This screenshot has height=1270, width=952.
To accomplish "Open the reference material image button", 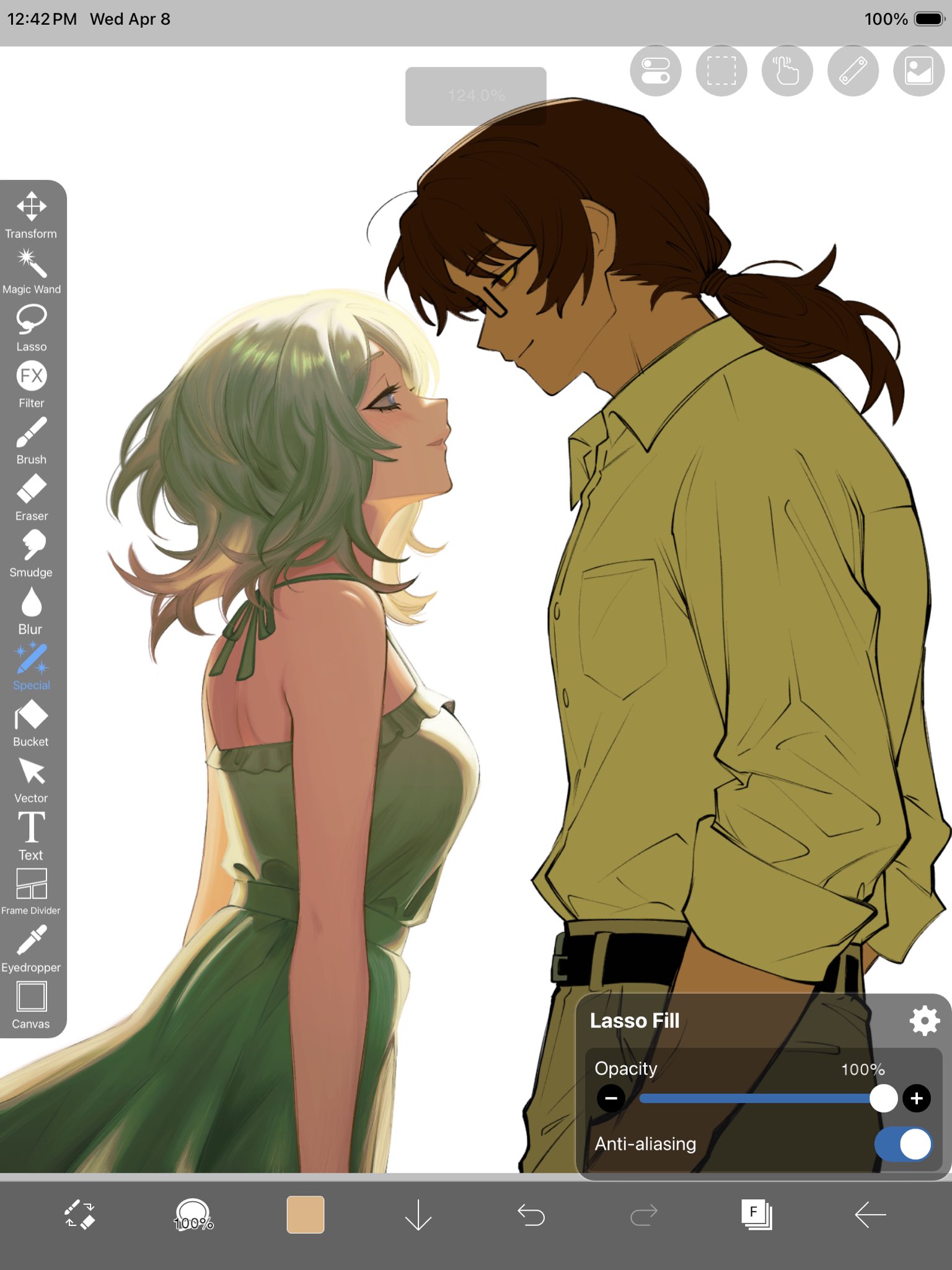I will pos(919,71).
